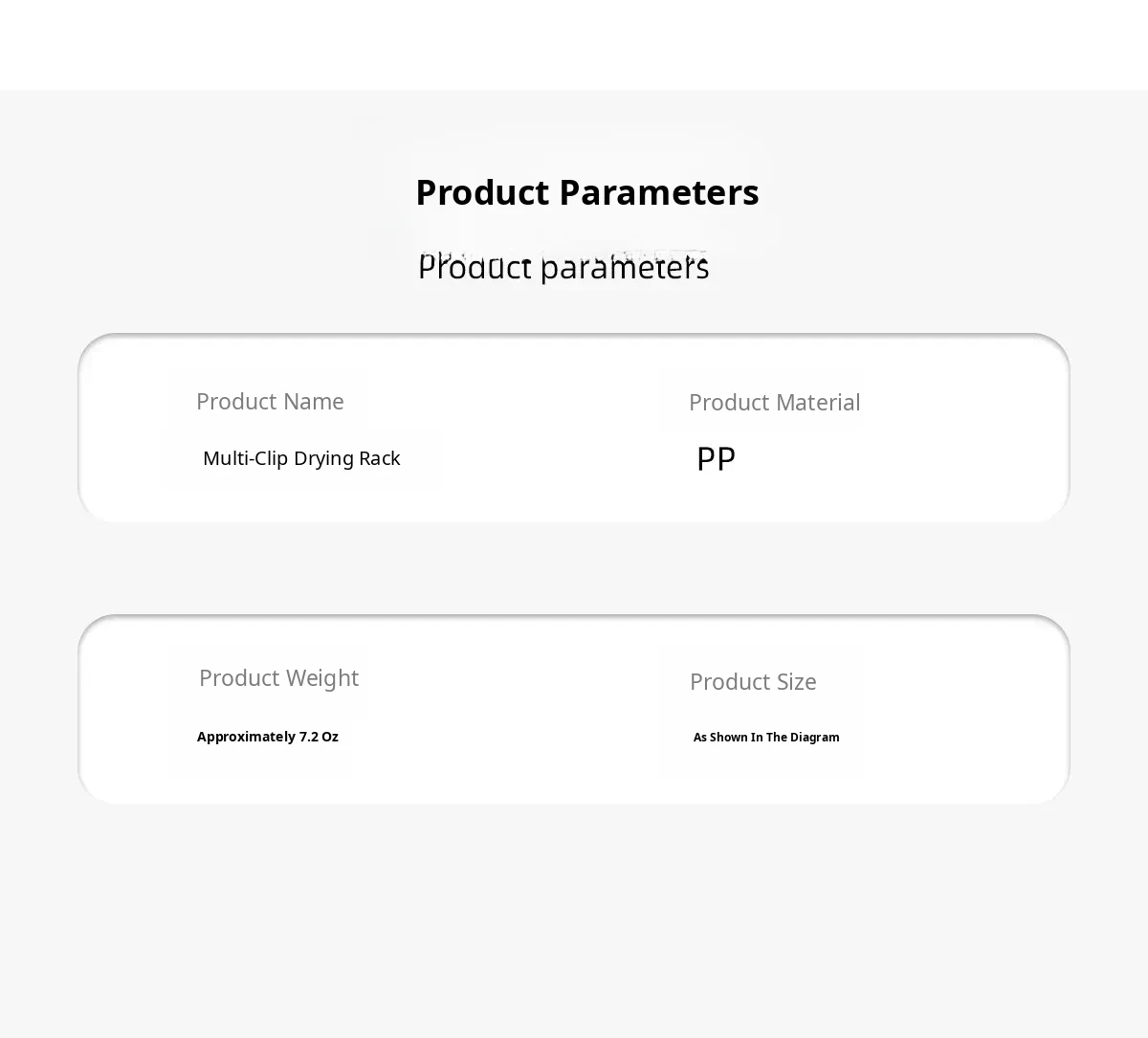Select the "Product Name" label

click(270, 402)
